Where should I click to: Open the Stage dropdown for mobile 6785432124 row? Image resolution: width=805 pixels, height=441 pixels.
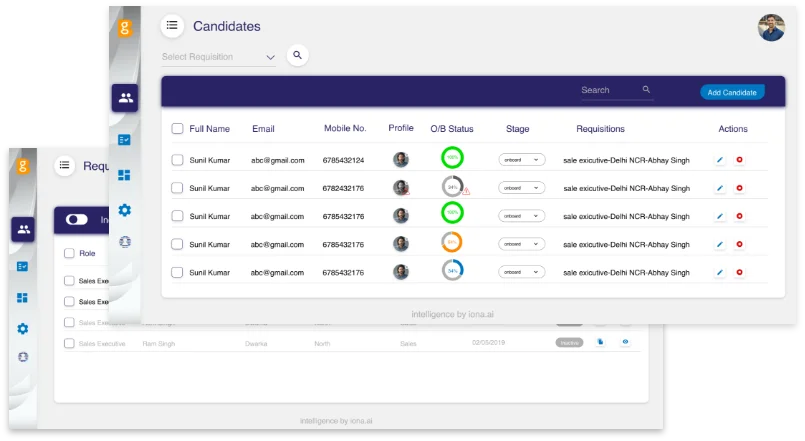tap(522, 160)
